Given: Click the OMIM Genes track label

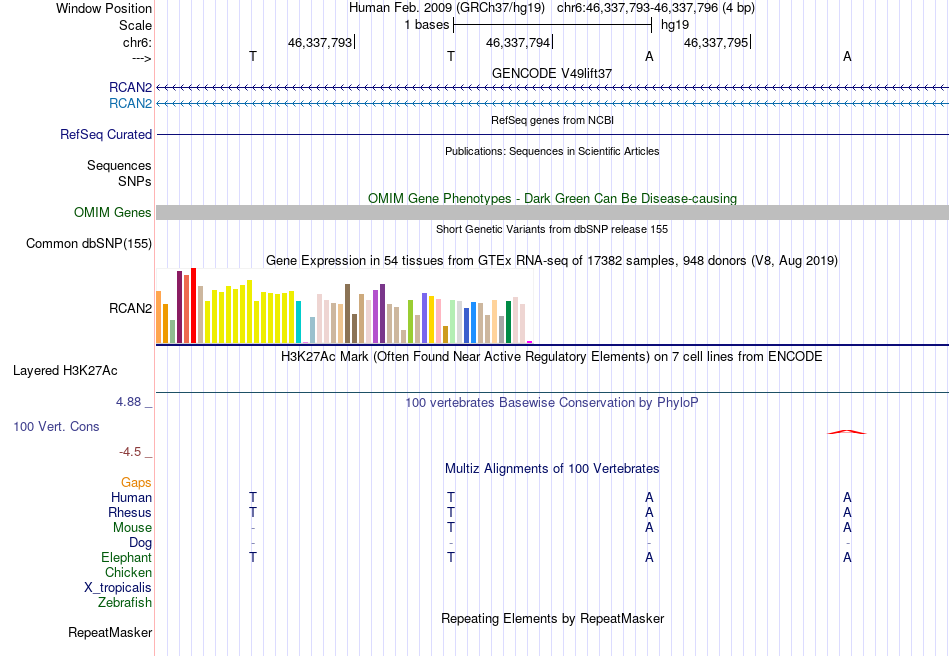Looking at the screenshot, I should coord(113,213).
